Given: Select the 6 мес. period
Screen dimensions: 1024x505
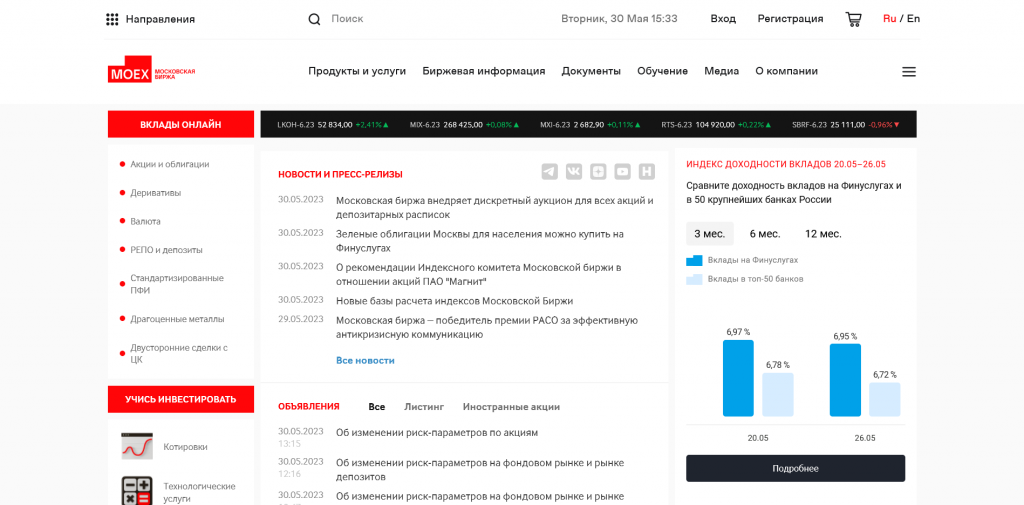Looking at the screenshot, I should pyautogui.click(x=765, y=233).
